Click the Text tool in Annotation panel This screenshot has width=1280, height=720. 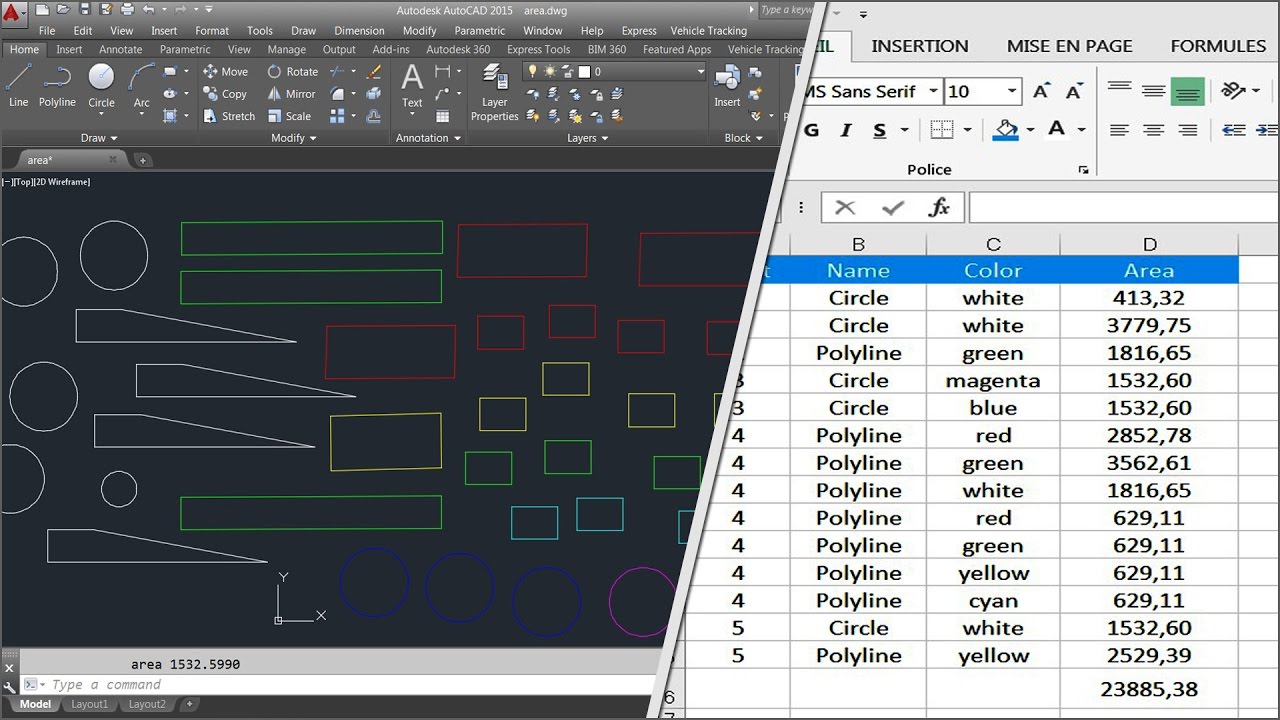pyautogui.click(x=412, y=85)
